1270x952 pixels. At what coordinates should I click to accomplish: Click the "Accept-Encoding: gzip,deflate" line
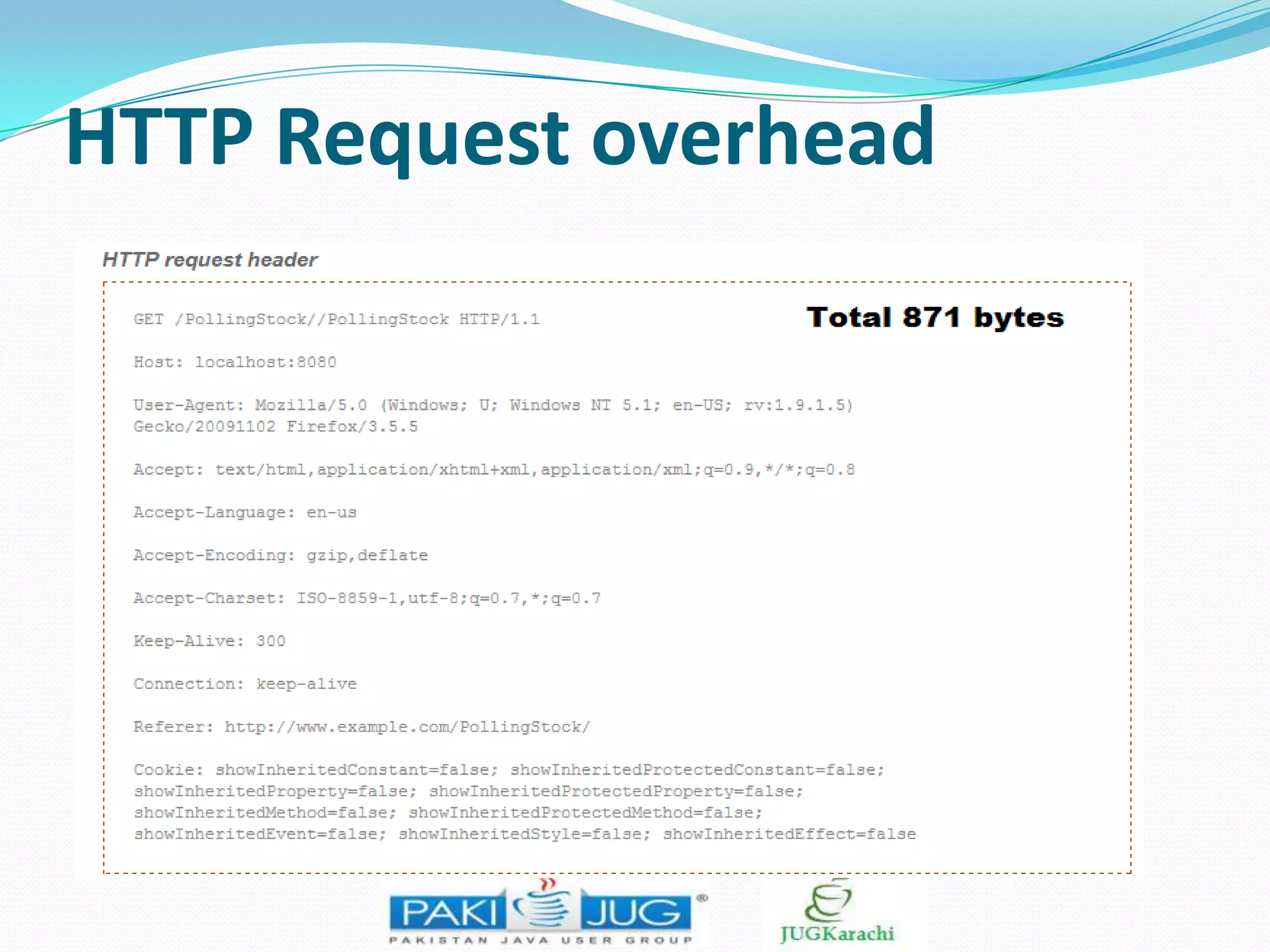click(x=281, y=556)
